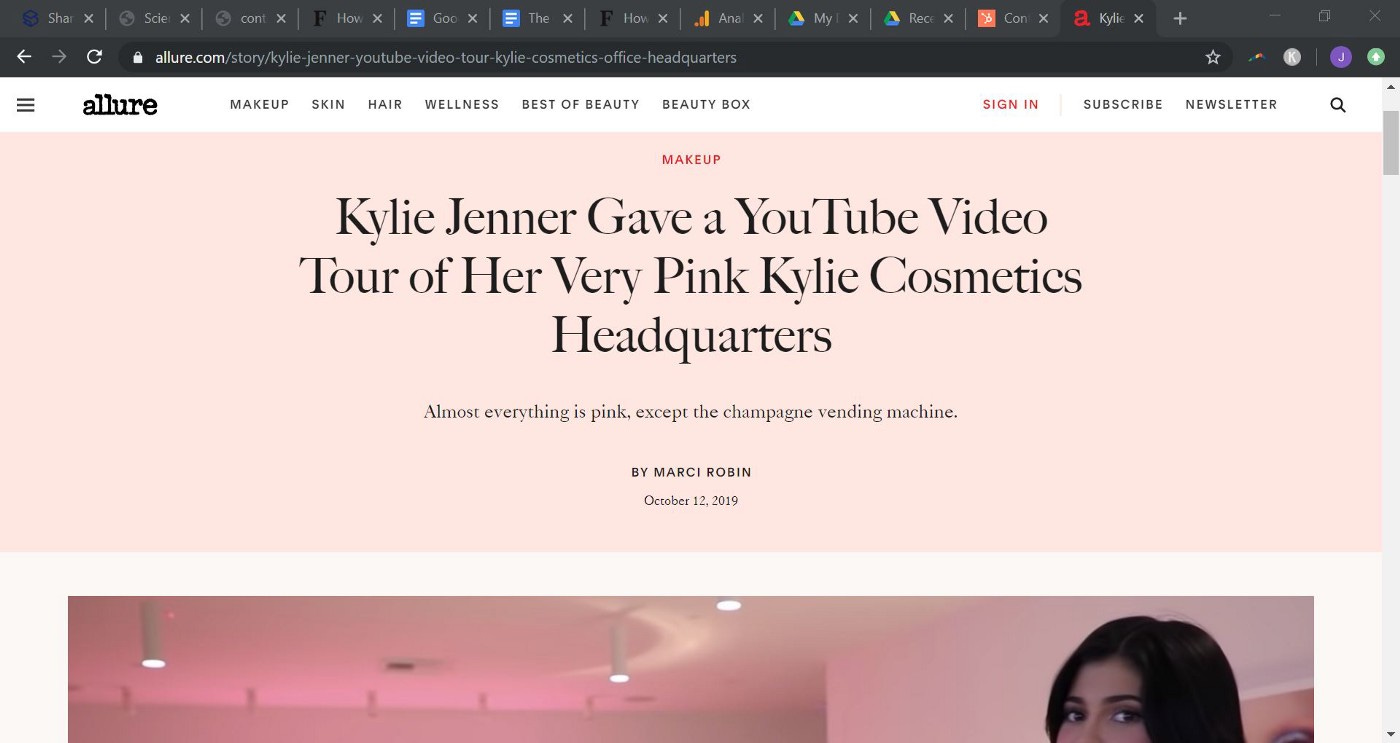Screen dimensions: 1400x743
Task: Click the gray K extension icon
Action: 1292,57
